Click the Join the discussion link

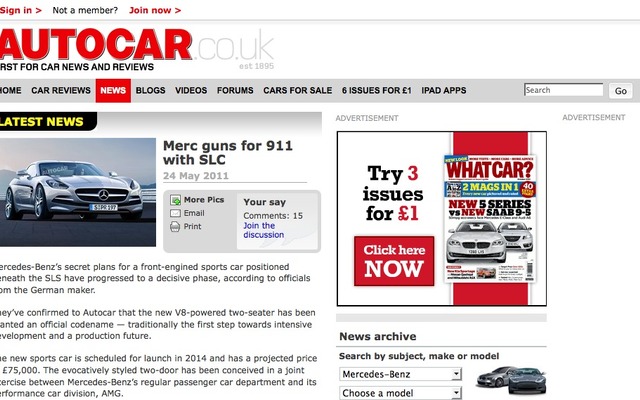pyautogui.click(x=263, y=230)
